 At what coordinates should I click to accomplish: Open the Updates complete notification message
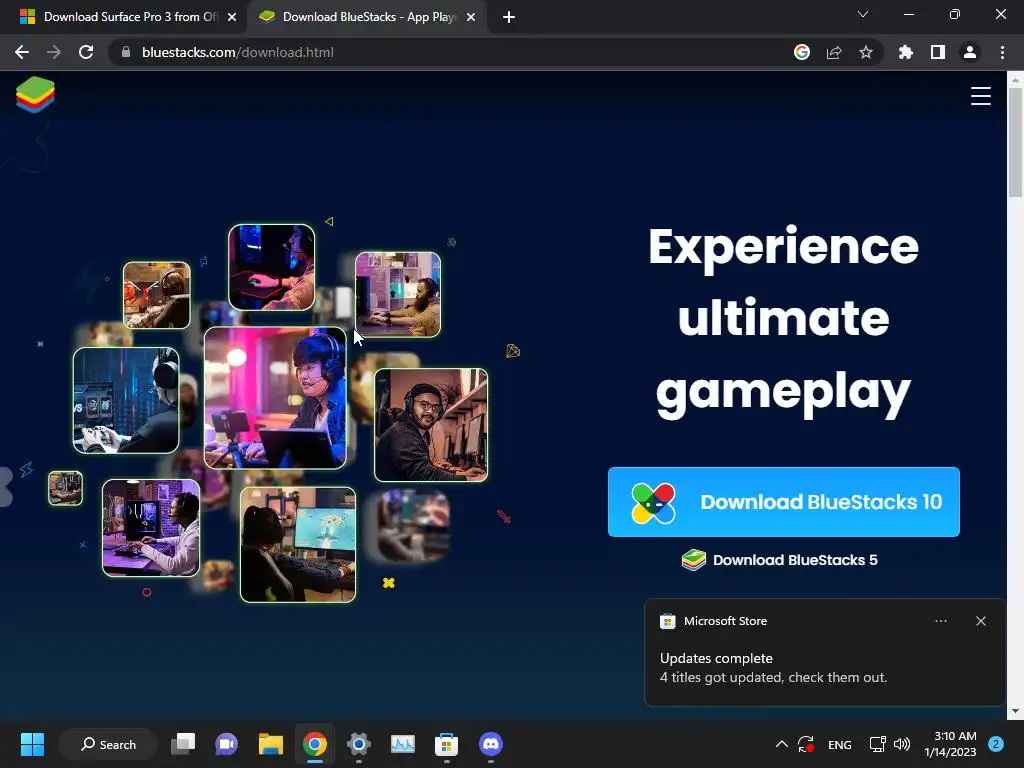pyautogui.click(x=773, y=667)
